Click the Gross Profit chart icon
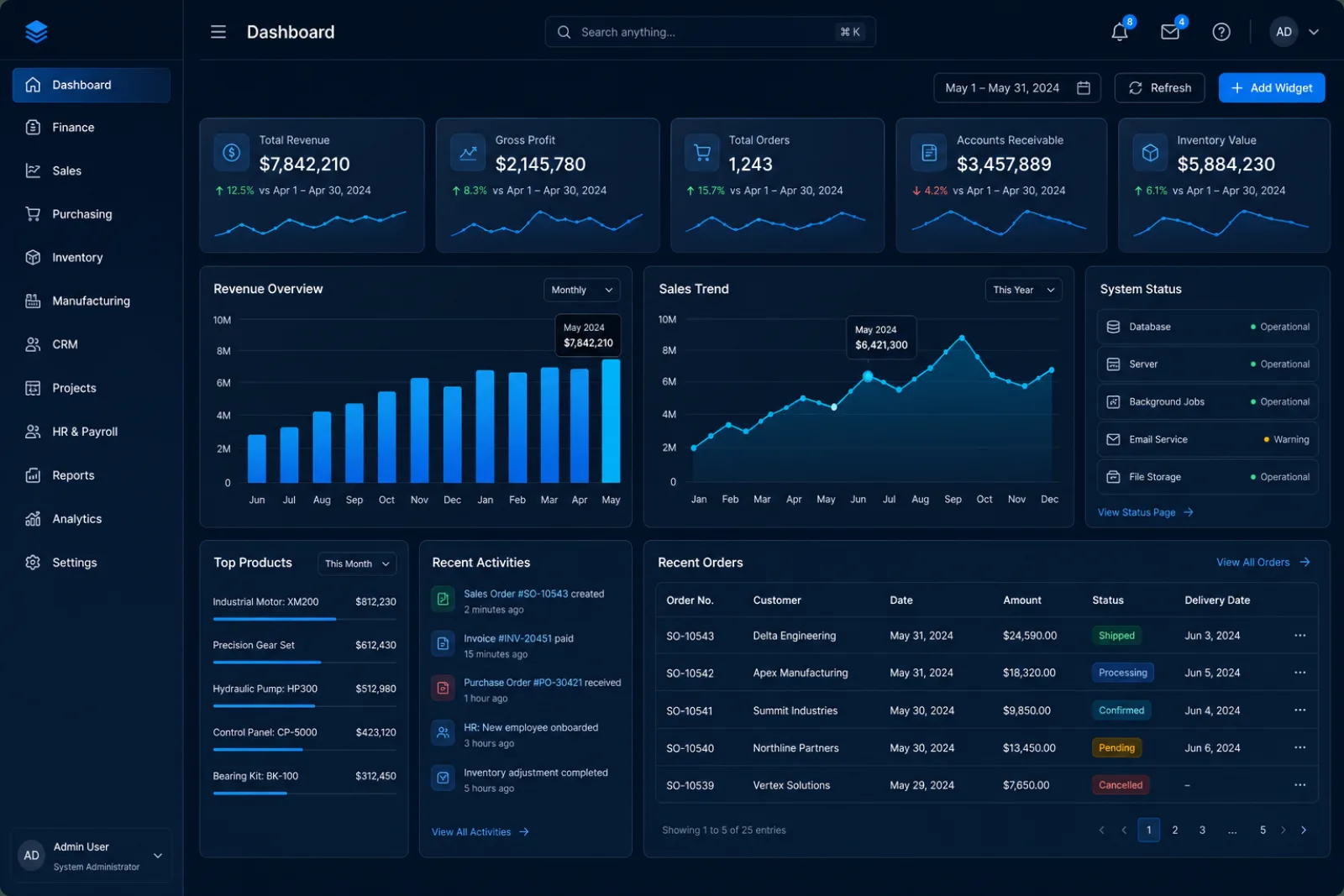This screenshot has width=1344, height=896. coord(468,153)
